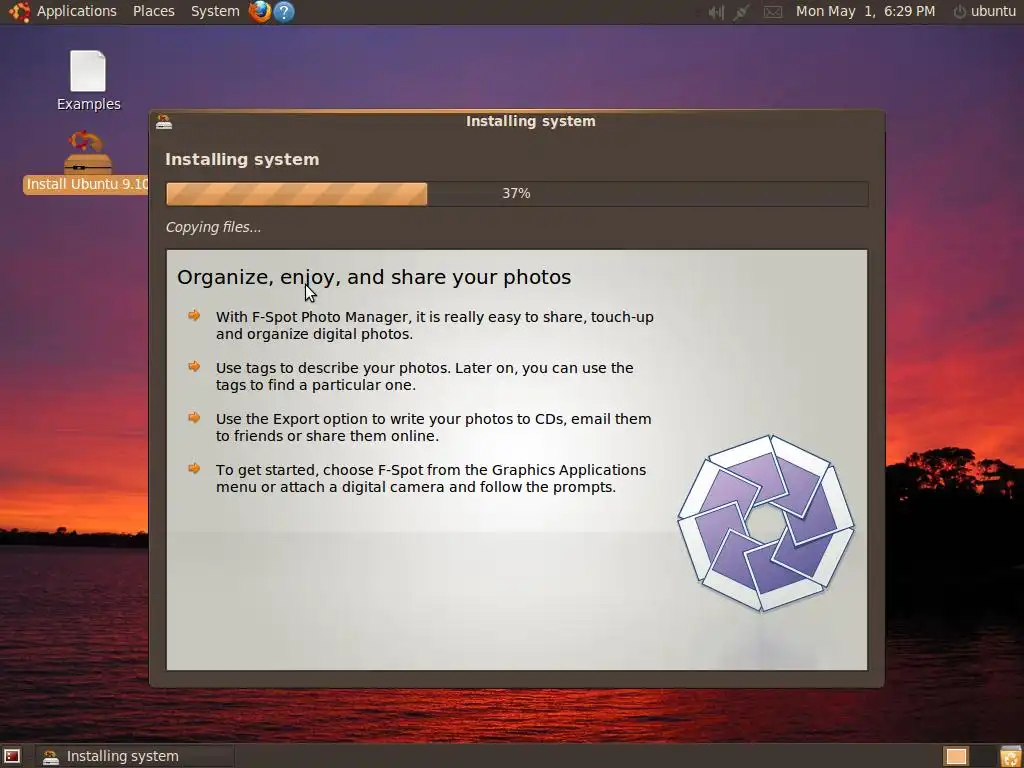Open the mail envelope indicator
The width and height of the screenshot is (1024, 768).
(773, 12)
